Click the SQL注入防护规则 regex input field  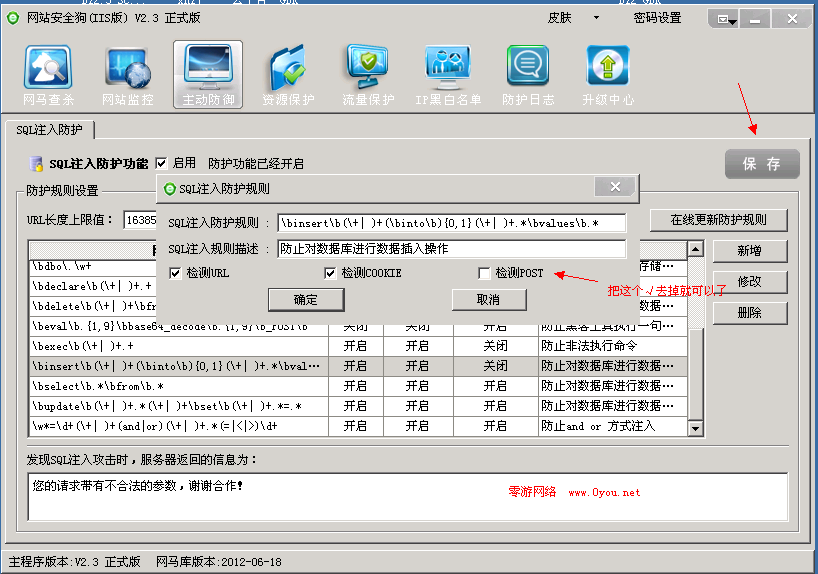tap(452, 223)
